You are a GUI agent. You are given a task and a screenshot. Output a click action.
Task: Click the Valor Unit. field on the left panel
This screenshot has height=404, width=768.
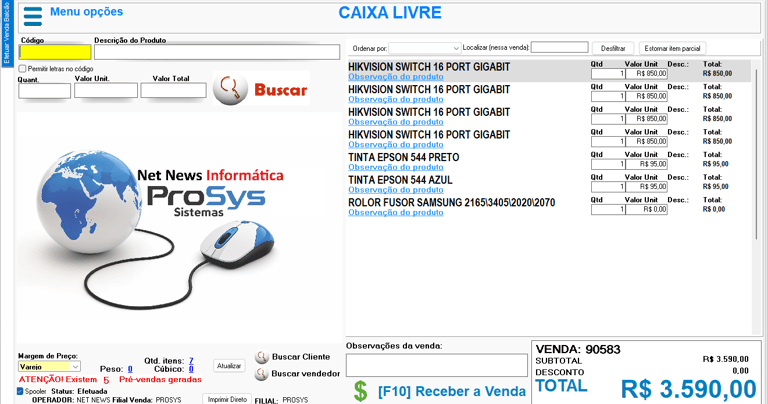point(106,91)
